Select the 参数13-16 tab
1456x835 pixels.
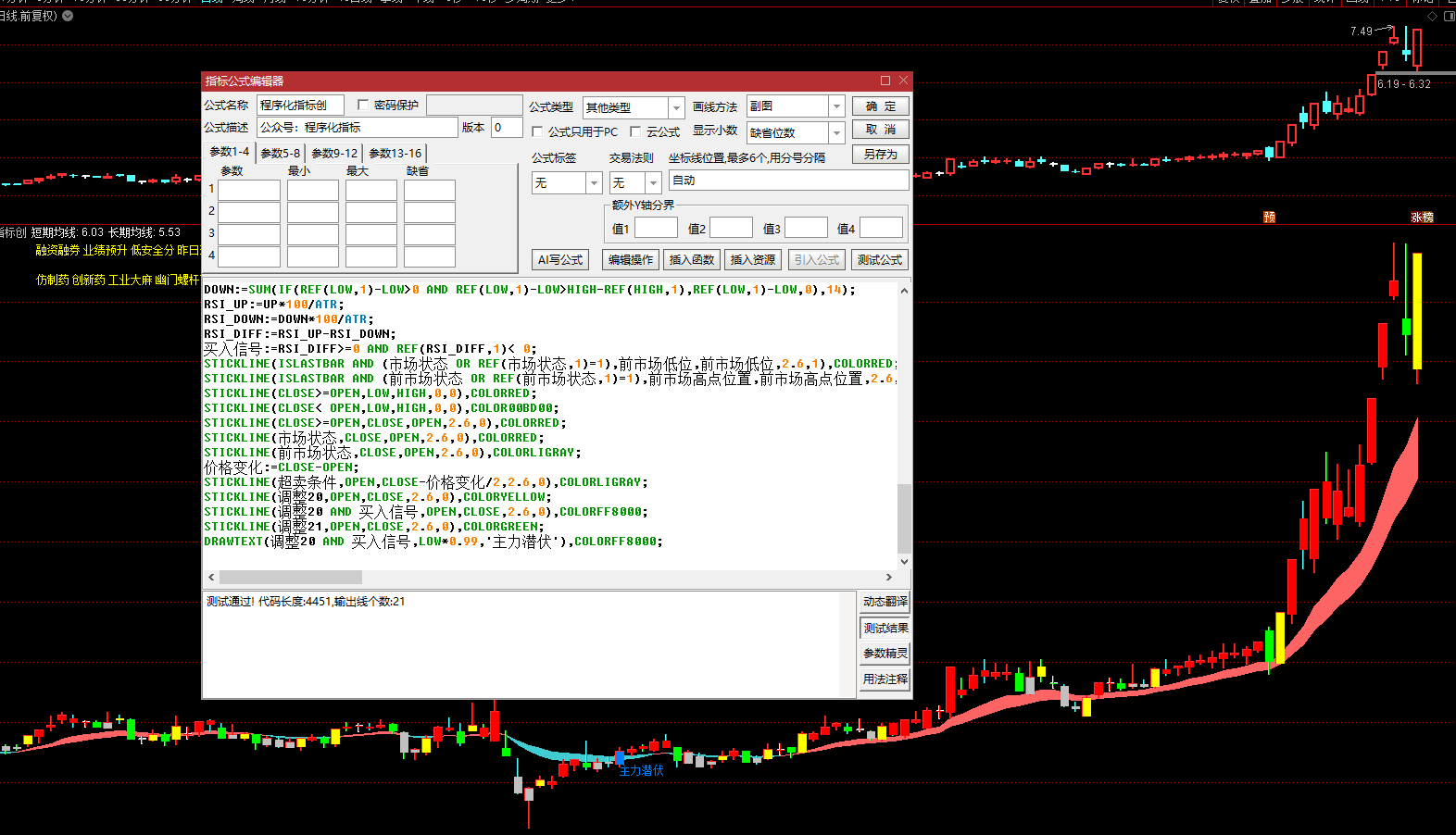[395, 154]
